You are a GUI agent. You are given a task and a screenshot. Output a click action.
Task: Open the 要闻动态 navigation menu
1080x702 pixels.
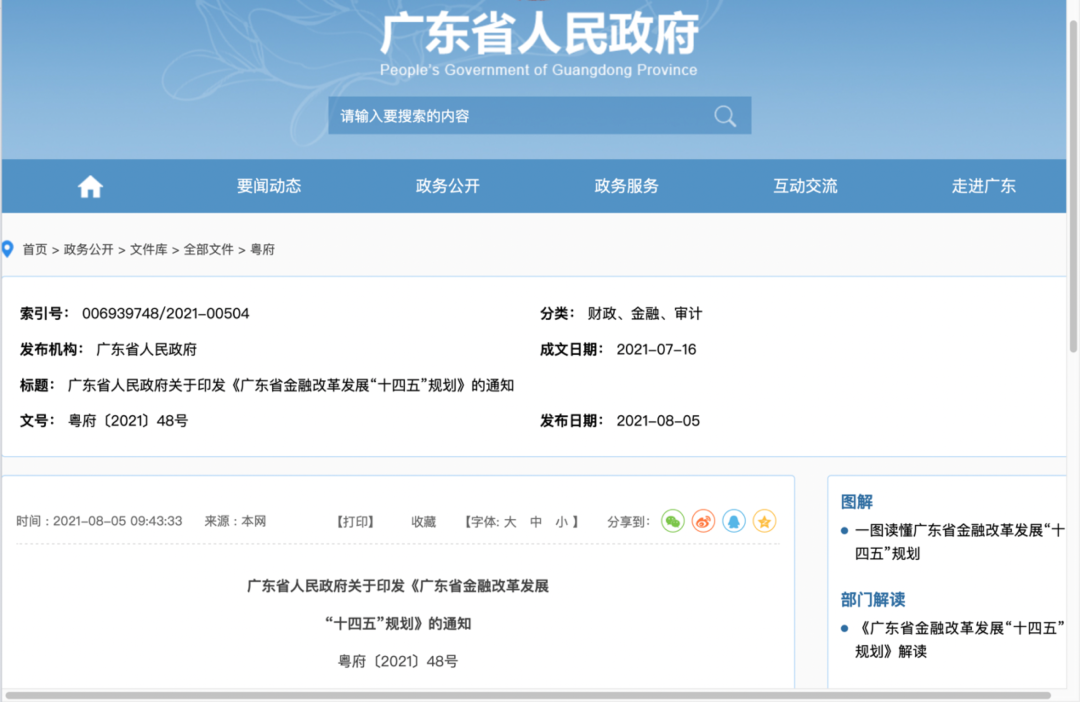269,186
